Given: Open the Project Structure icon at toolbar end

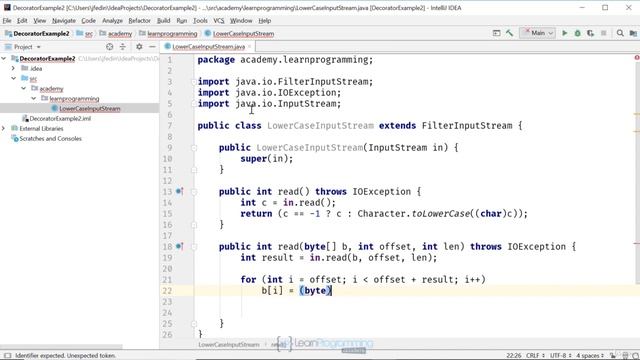Looking at the screenshot, I should click(x=633, y=33).
